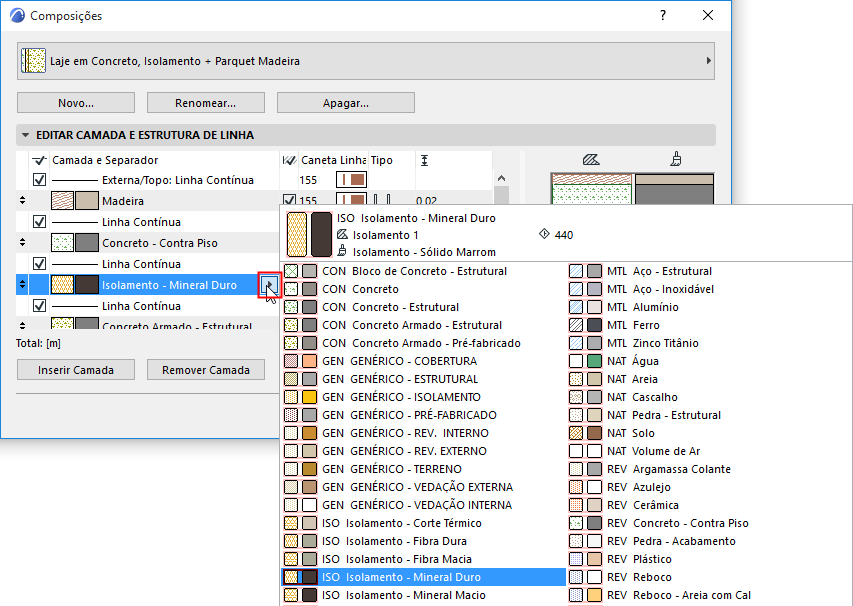The image size is (853, 606).
Task: Select MTL Aço - Estrutural material
Action: pyautogui.click(x=709, y=271)
